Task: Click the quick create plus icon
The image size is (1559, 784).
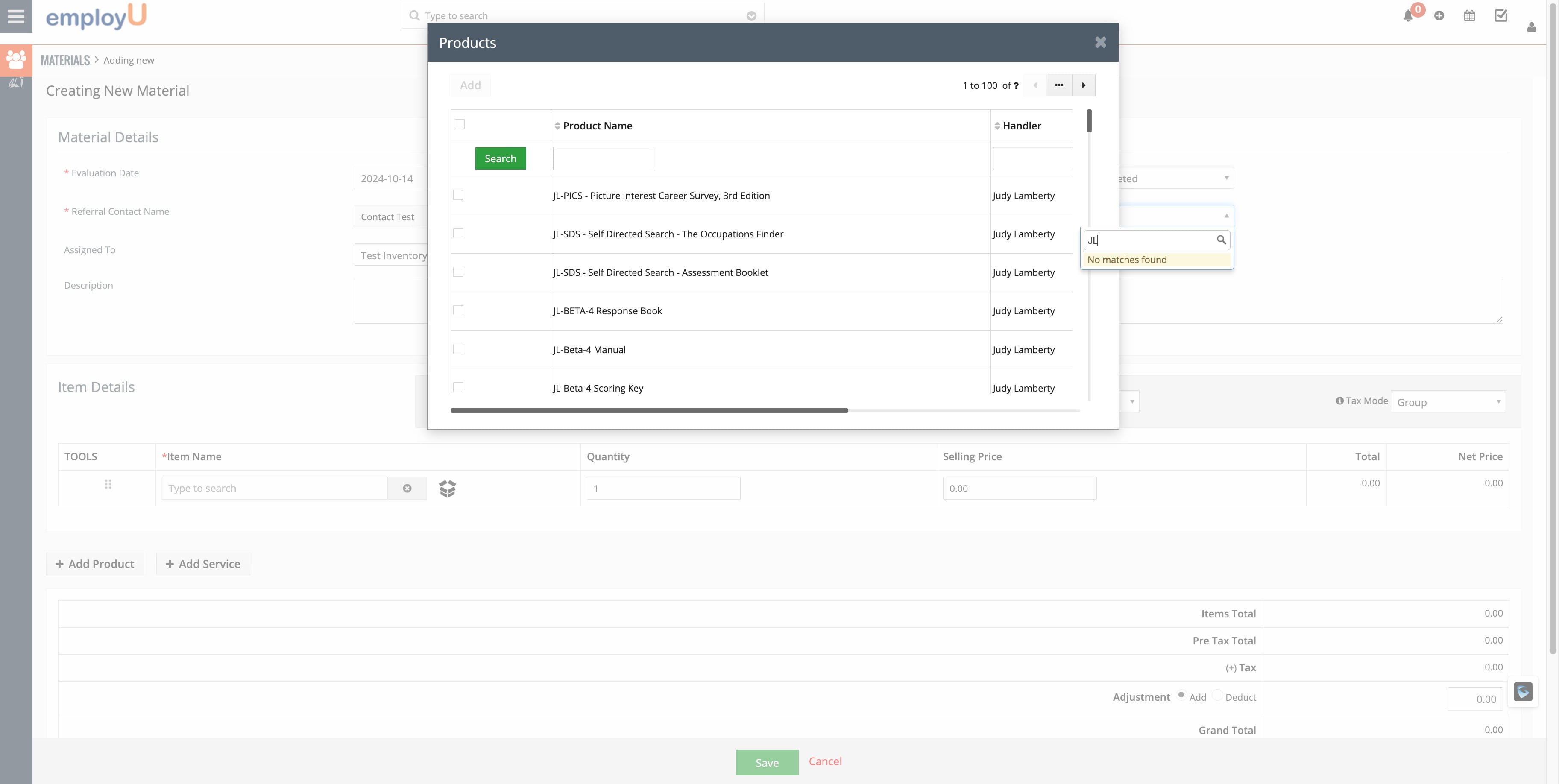Action: point(1439,16)
